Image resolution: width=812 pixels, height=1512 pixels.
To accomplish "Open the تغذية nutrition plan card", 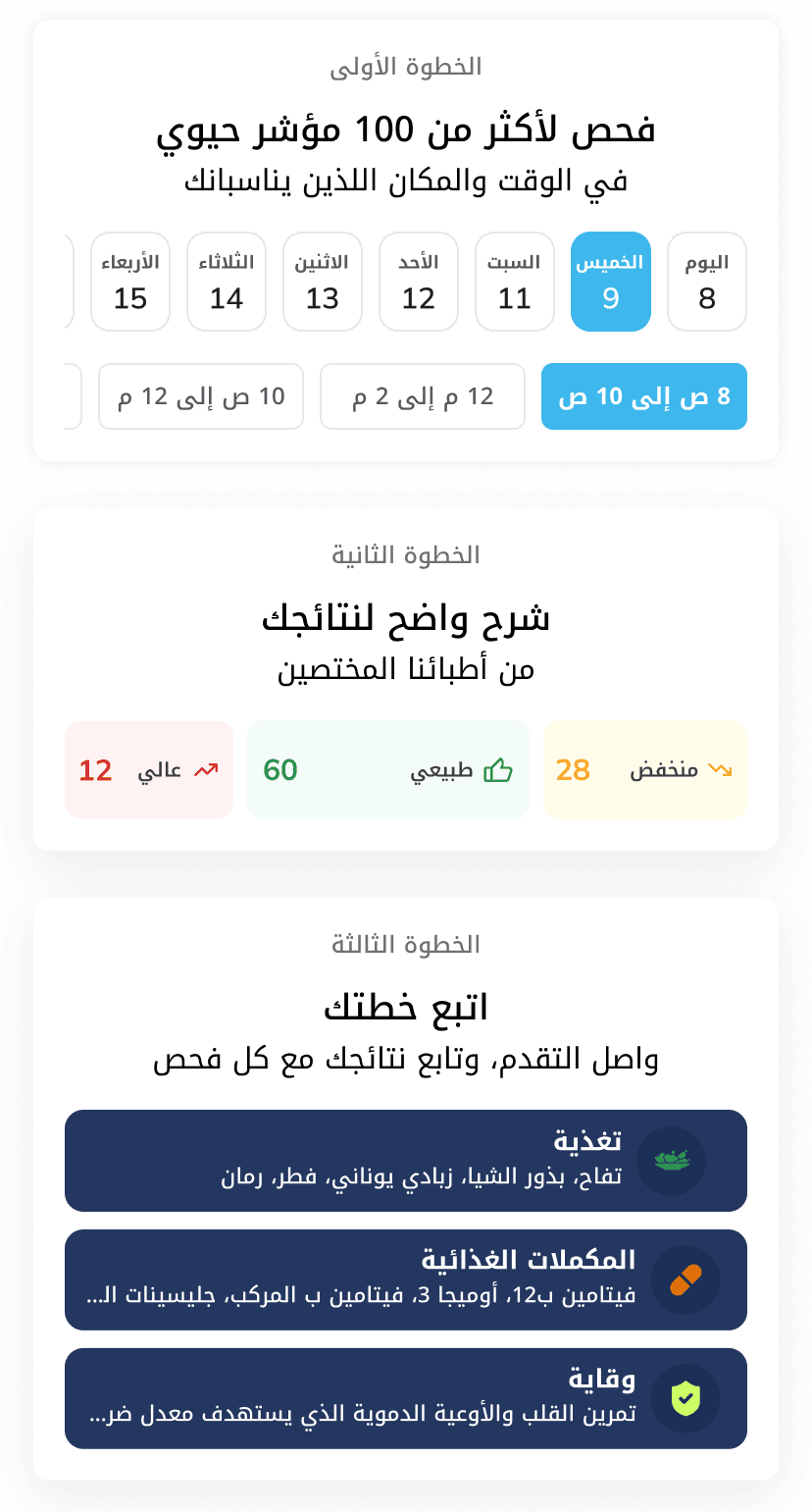I will click(x=406, y=1161).
